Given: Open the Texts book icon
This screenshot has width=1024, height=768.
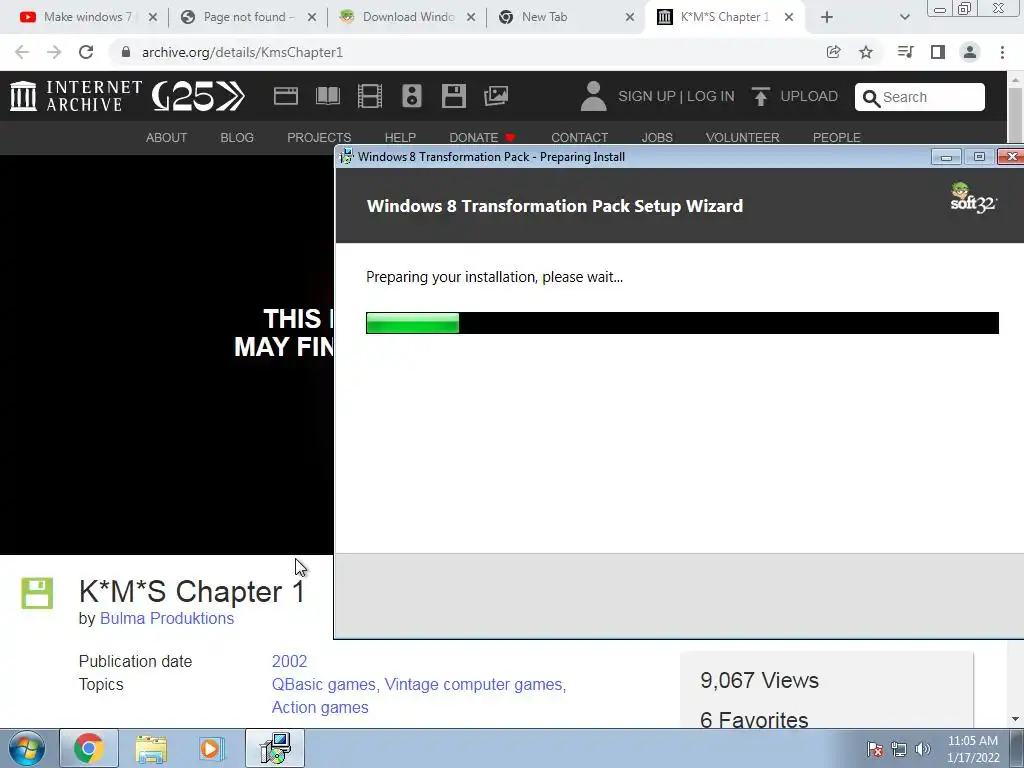Looking at the screenshot, I should coord(328,96).
